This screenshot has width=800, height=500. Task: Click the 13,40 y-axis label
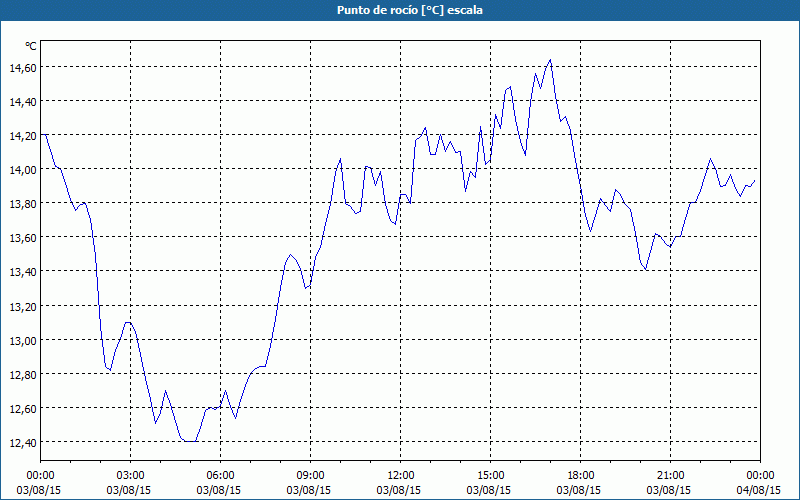click(23, 272)
